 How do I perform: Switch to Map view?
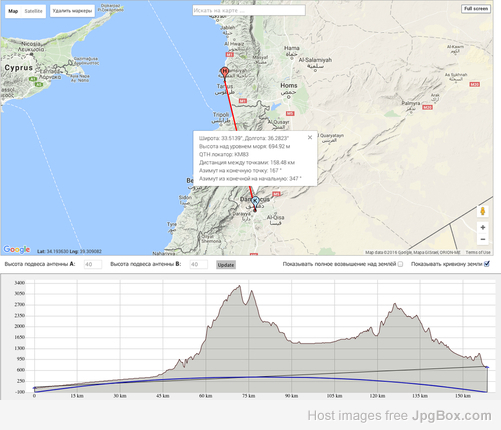tap(13, 11)
